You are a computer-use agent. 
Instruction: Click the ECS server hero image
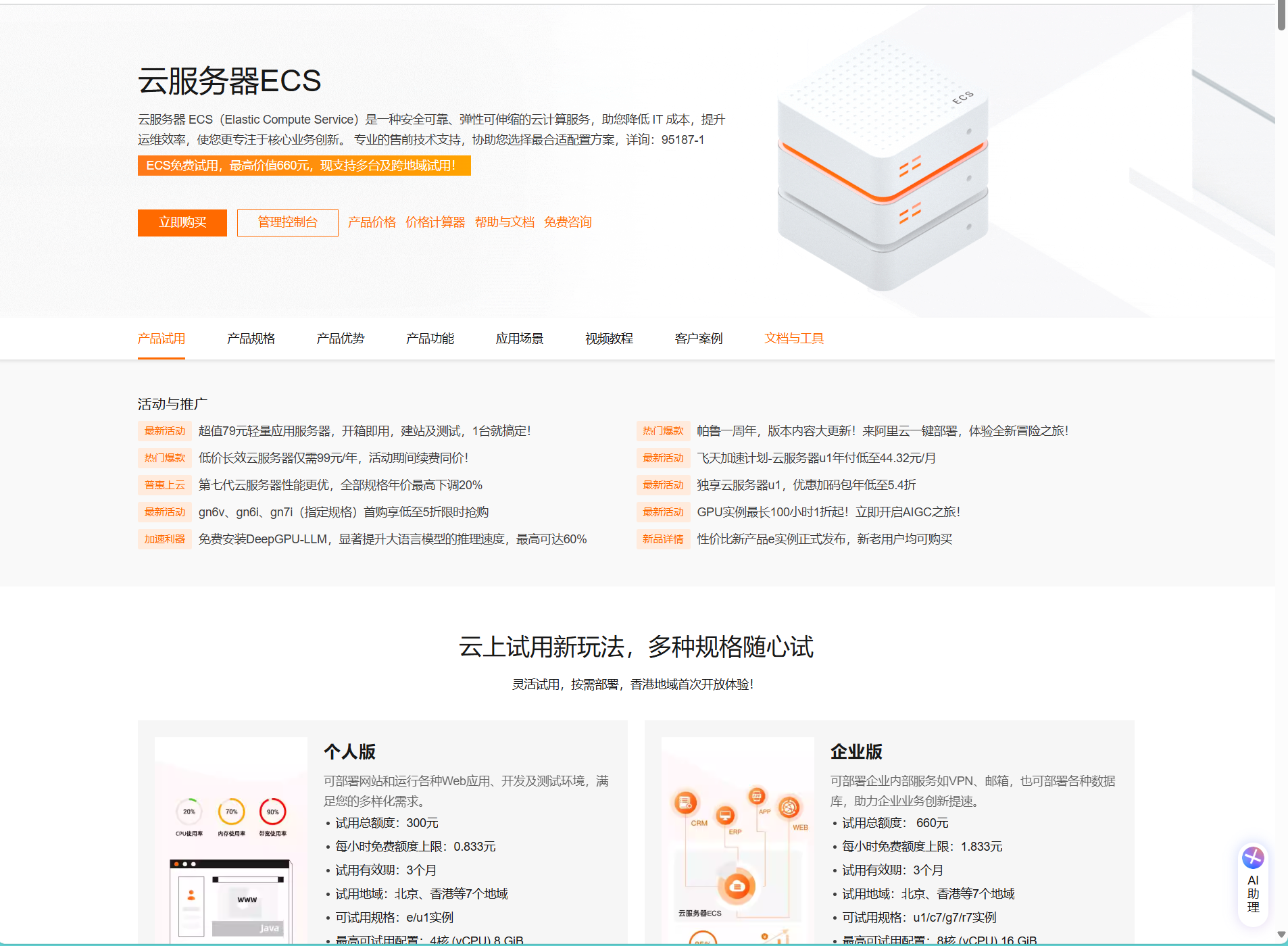(x=883, y=166)
